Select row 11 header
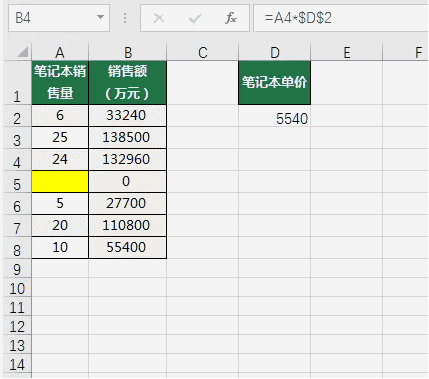The image size is (429, 379). click(17, 307)
